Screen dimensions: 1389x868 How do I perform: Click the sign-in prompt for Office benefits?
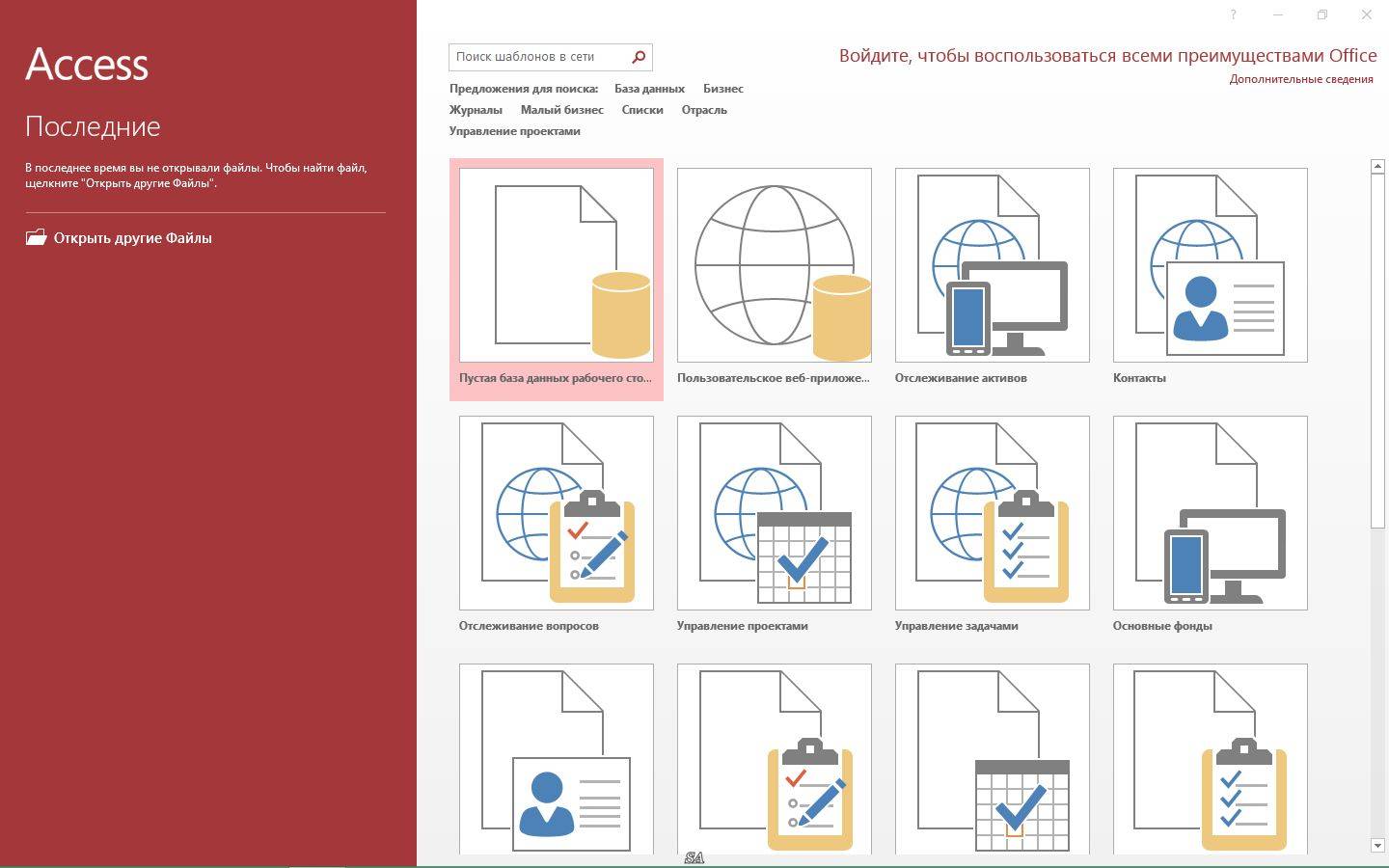pyautogui.click(x=1108, y=55)
